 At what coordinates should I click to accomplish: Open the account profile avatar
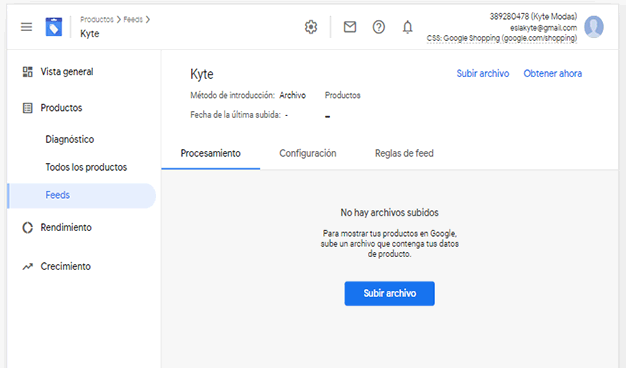[x=594, y=27]
